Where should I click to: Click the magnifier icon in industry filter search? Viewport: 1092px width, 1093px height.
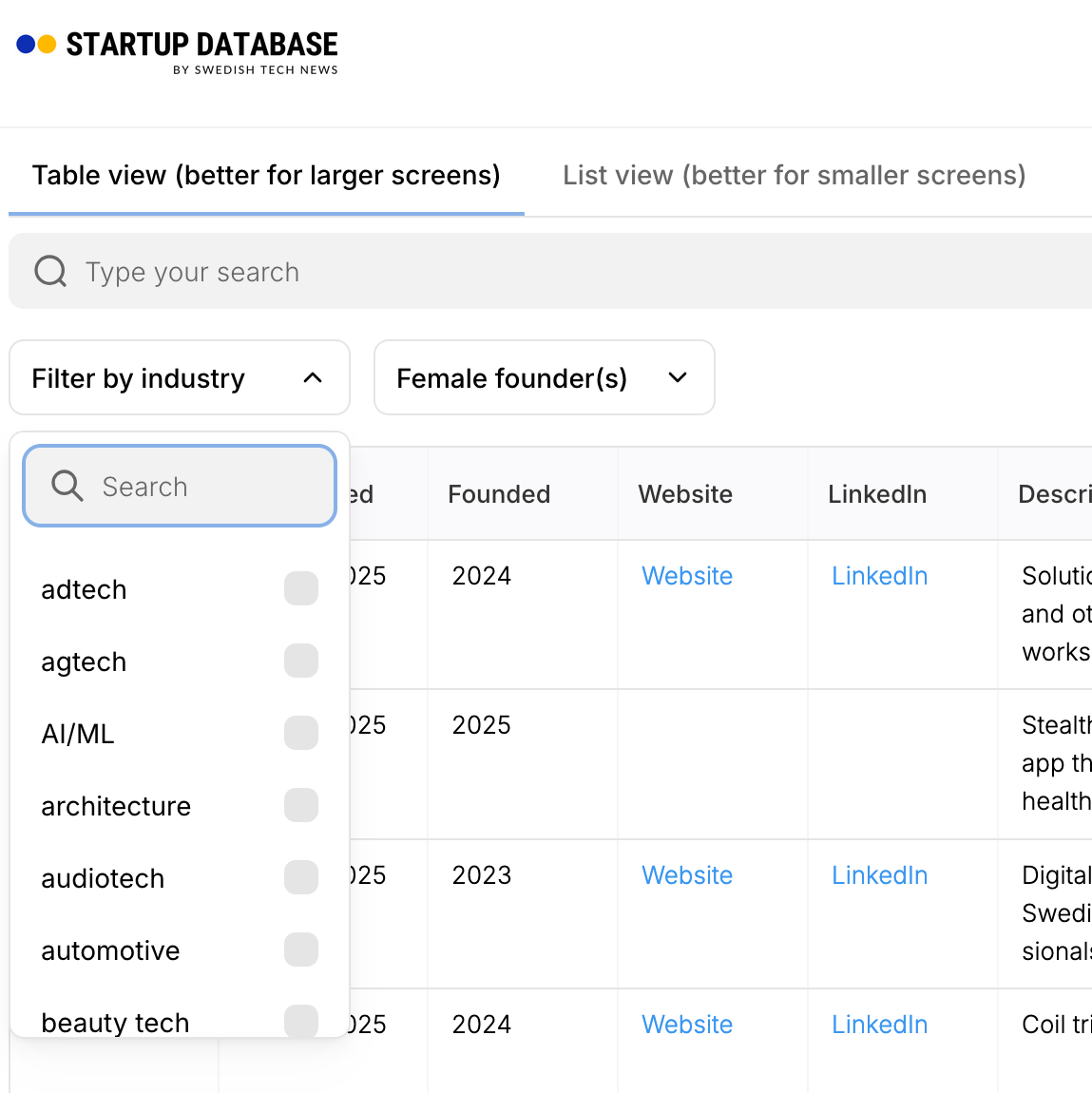click(67, 486)
